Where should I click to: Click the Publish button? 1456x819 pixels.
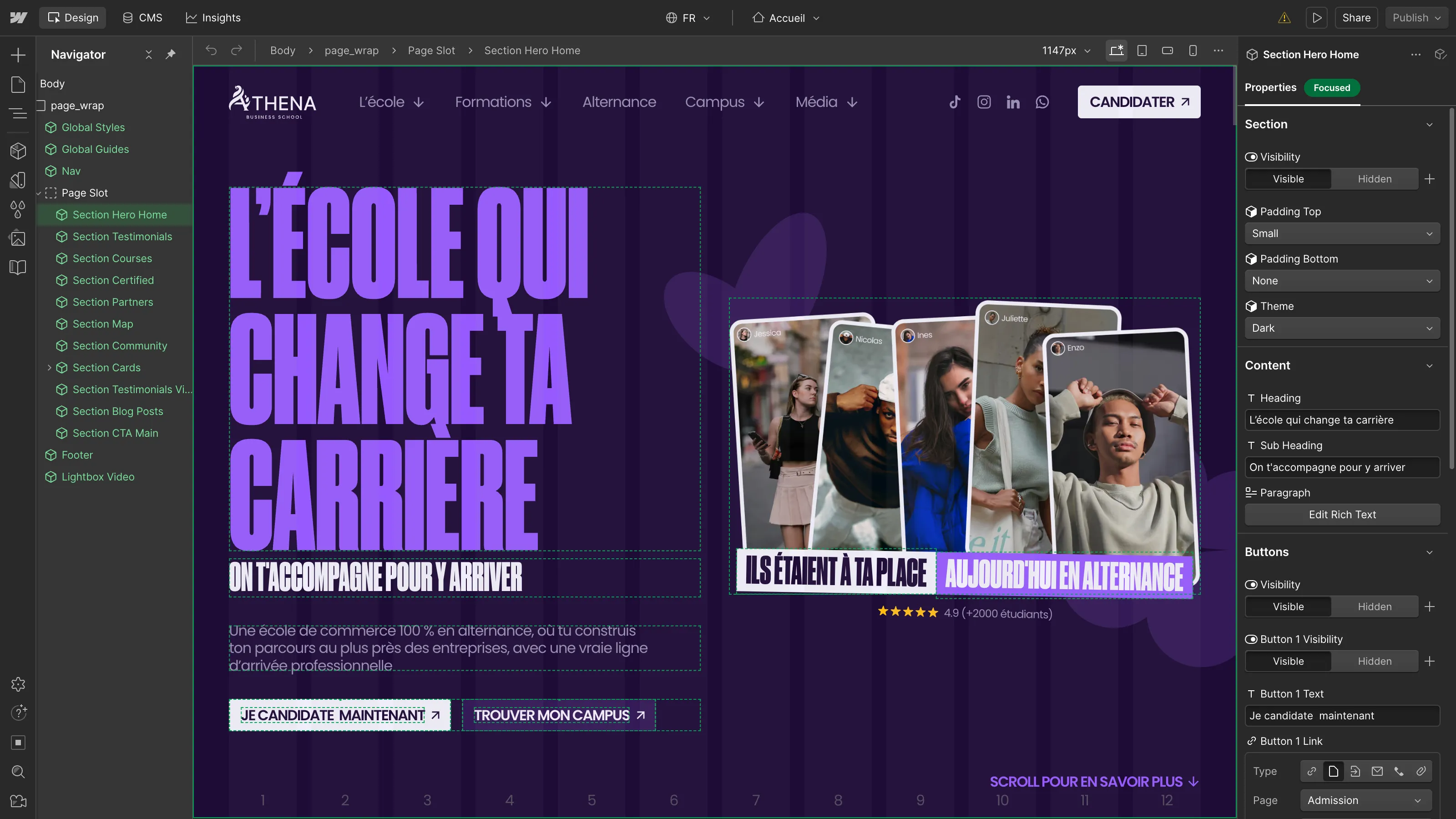click(1411, 18)
